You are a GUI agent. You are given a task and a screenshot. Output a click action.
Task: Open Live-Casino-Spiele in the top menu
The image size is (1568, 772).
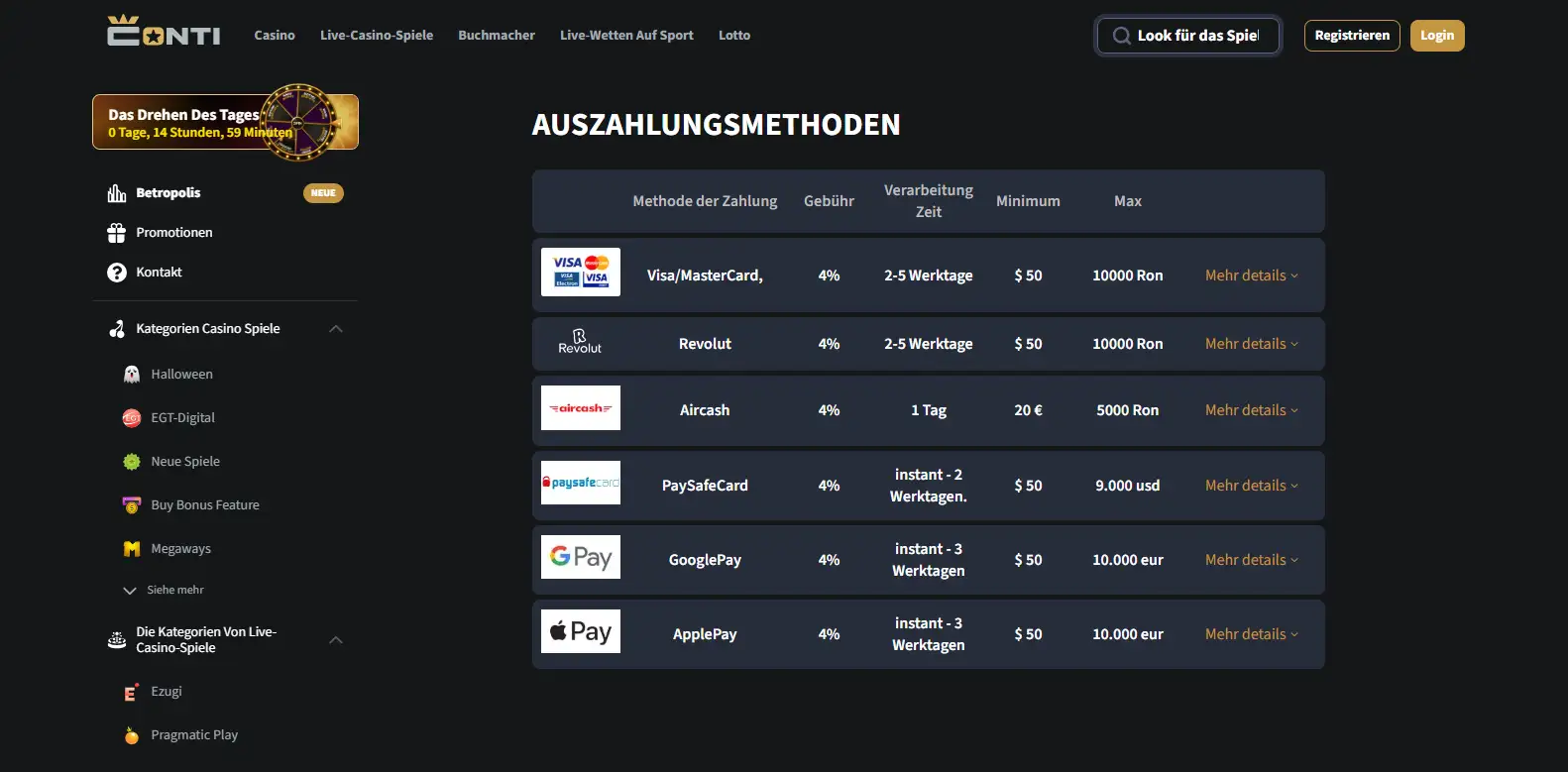pos(377,36)
